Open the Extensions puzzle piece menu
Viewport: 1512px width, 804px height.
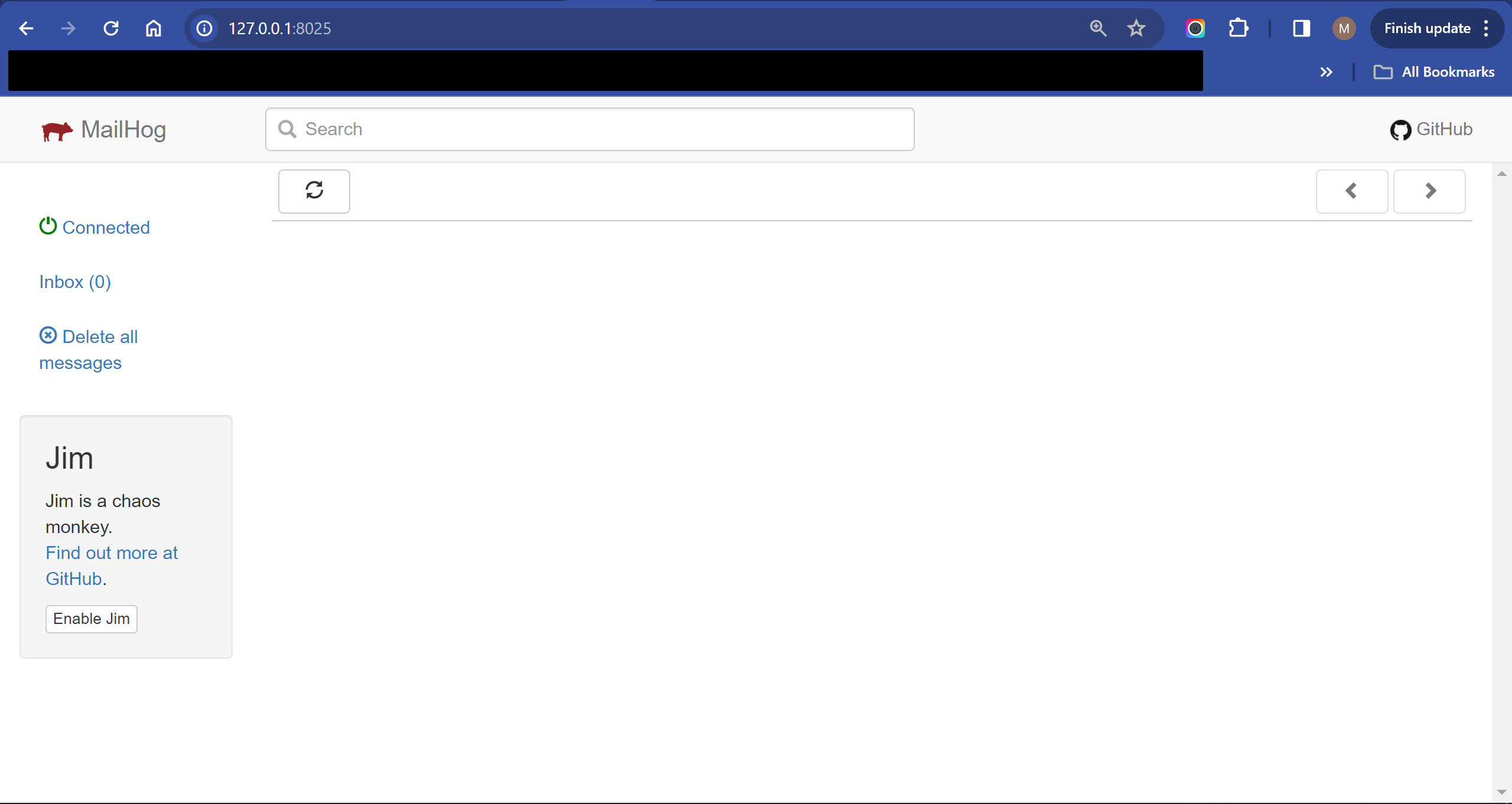(x=1239, y=28)
